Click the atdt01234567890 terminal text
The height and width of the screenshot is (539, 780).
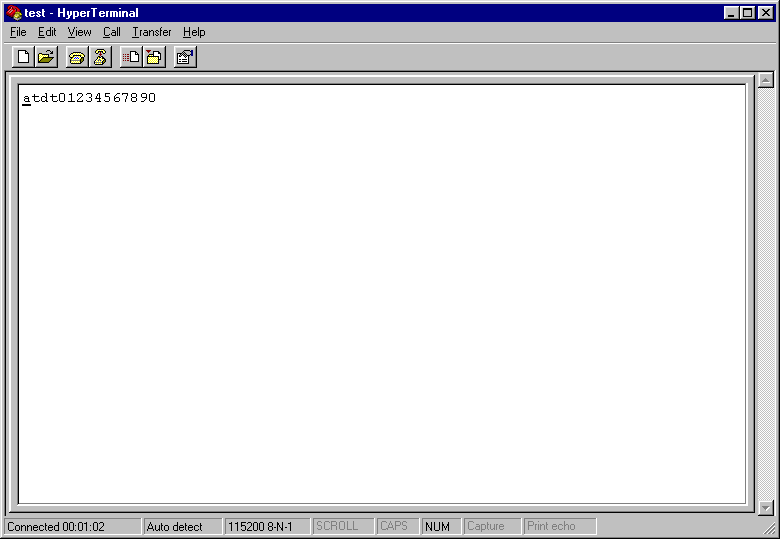(90, 97)
